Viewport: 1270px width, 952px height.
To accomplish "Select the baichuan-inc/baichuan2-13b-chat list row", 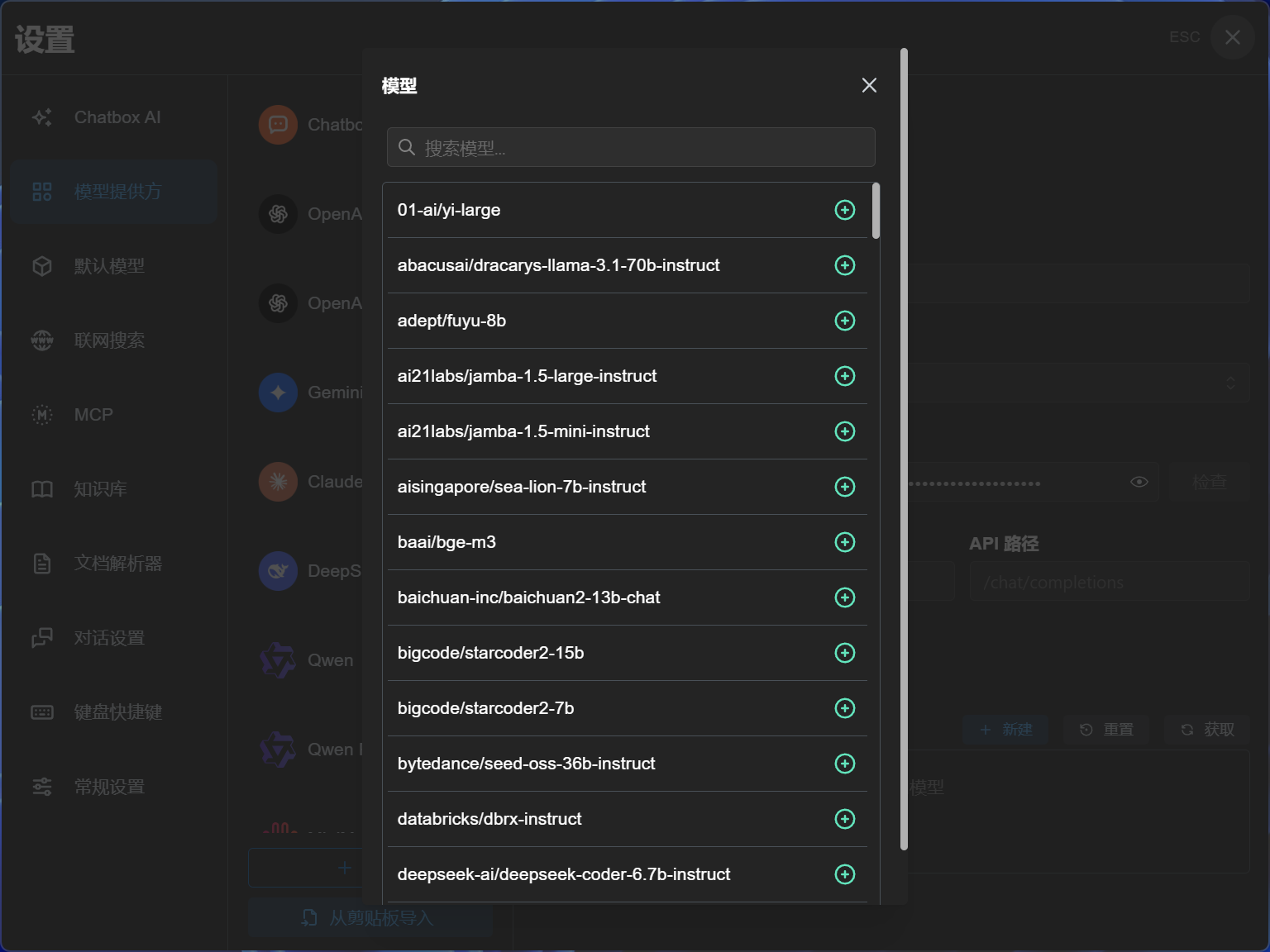I will coord(529,597).
